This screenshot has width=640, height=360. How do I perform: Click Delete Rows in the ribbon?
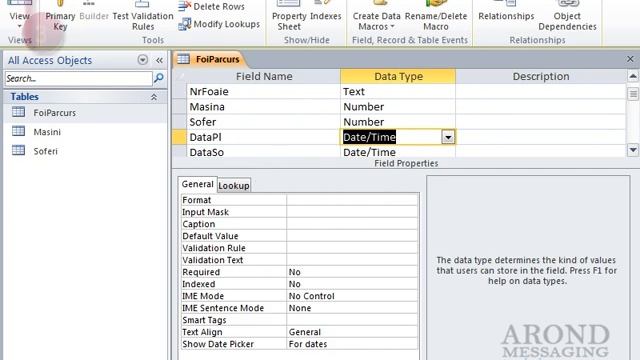pos(212,7)
